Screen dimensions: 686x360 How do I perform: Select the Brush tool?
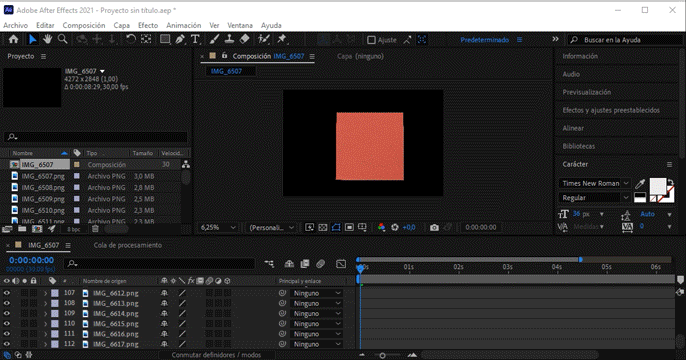pos(214,39)
